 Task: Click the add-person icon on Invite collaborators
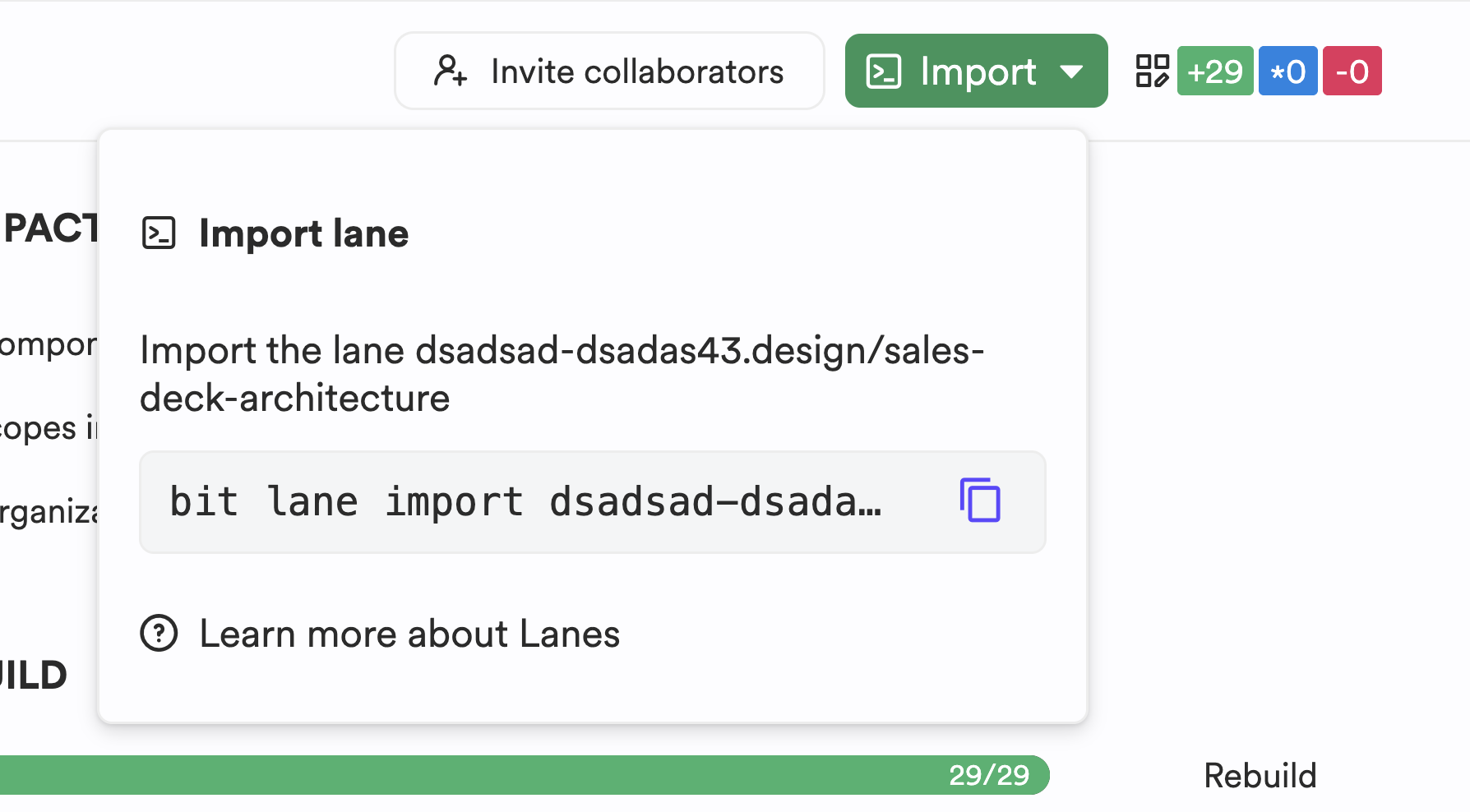pos(450,71)
